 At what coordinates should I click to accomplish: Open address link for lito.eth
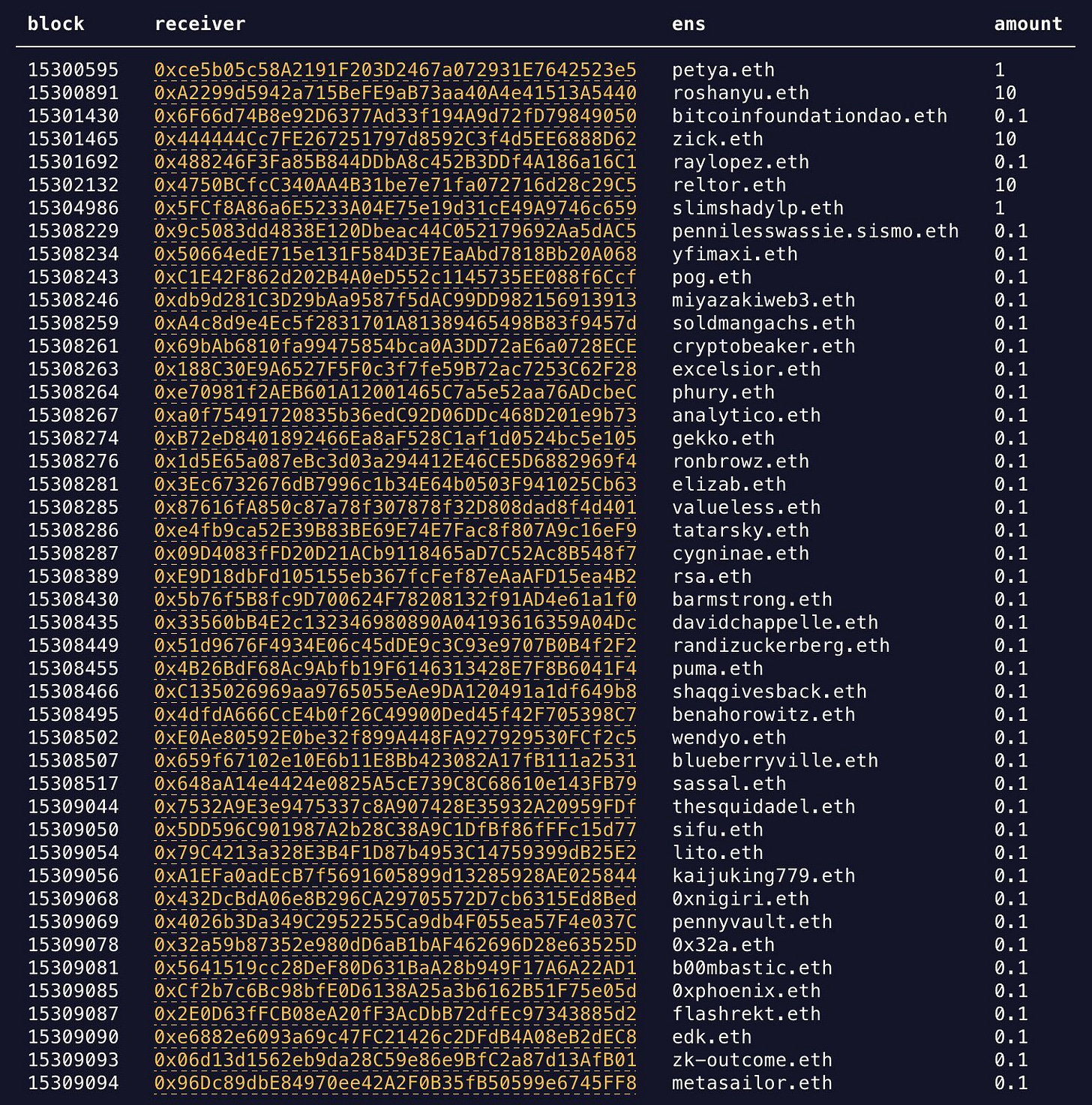tap(395, 853)
